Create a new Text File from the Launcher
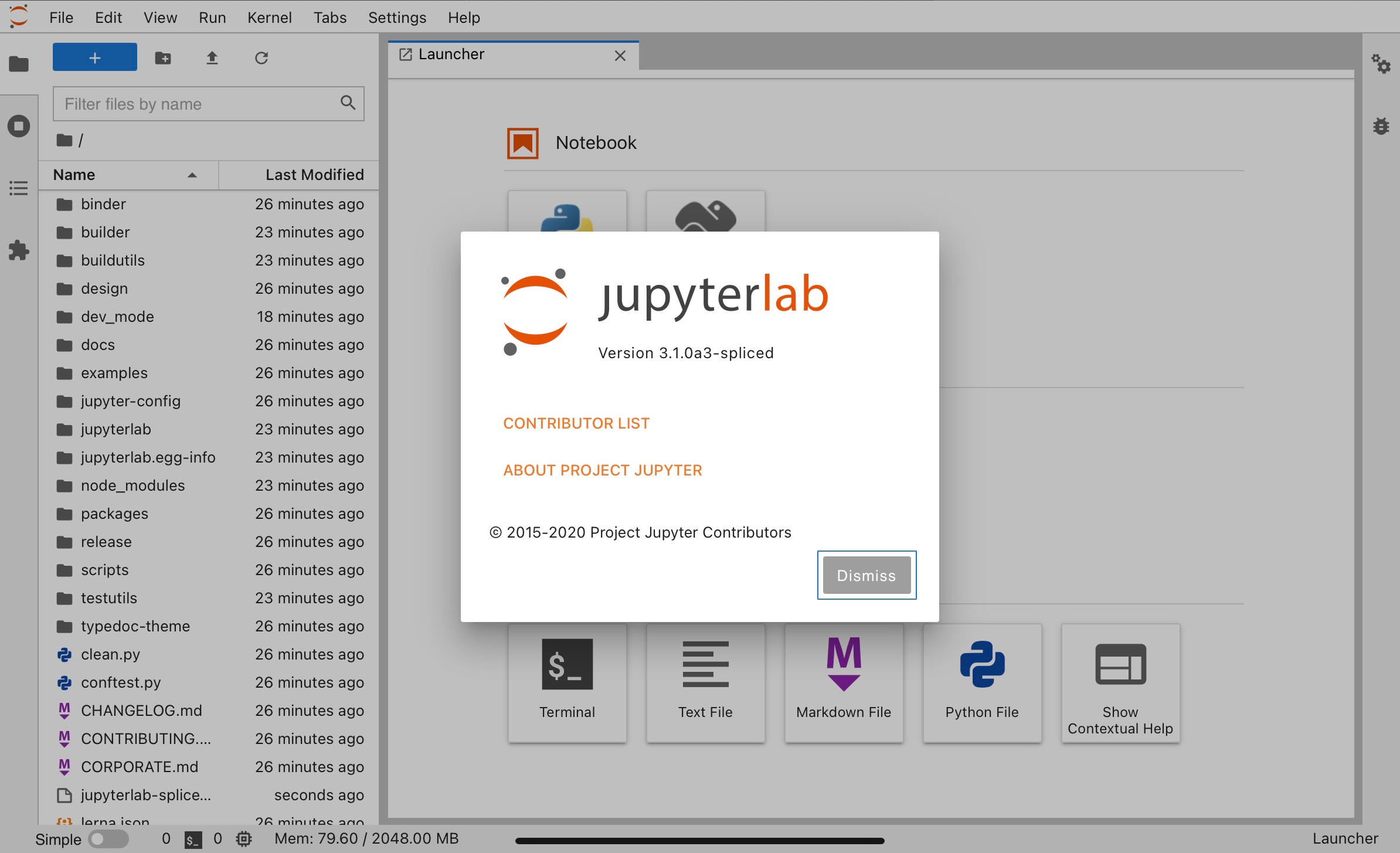Image resolution: width=1400 pixels, height=853 pixels. (x=705, y=683)
